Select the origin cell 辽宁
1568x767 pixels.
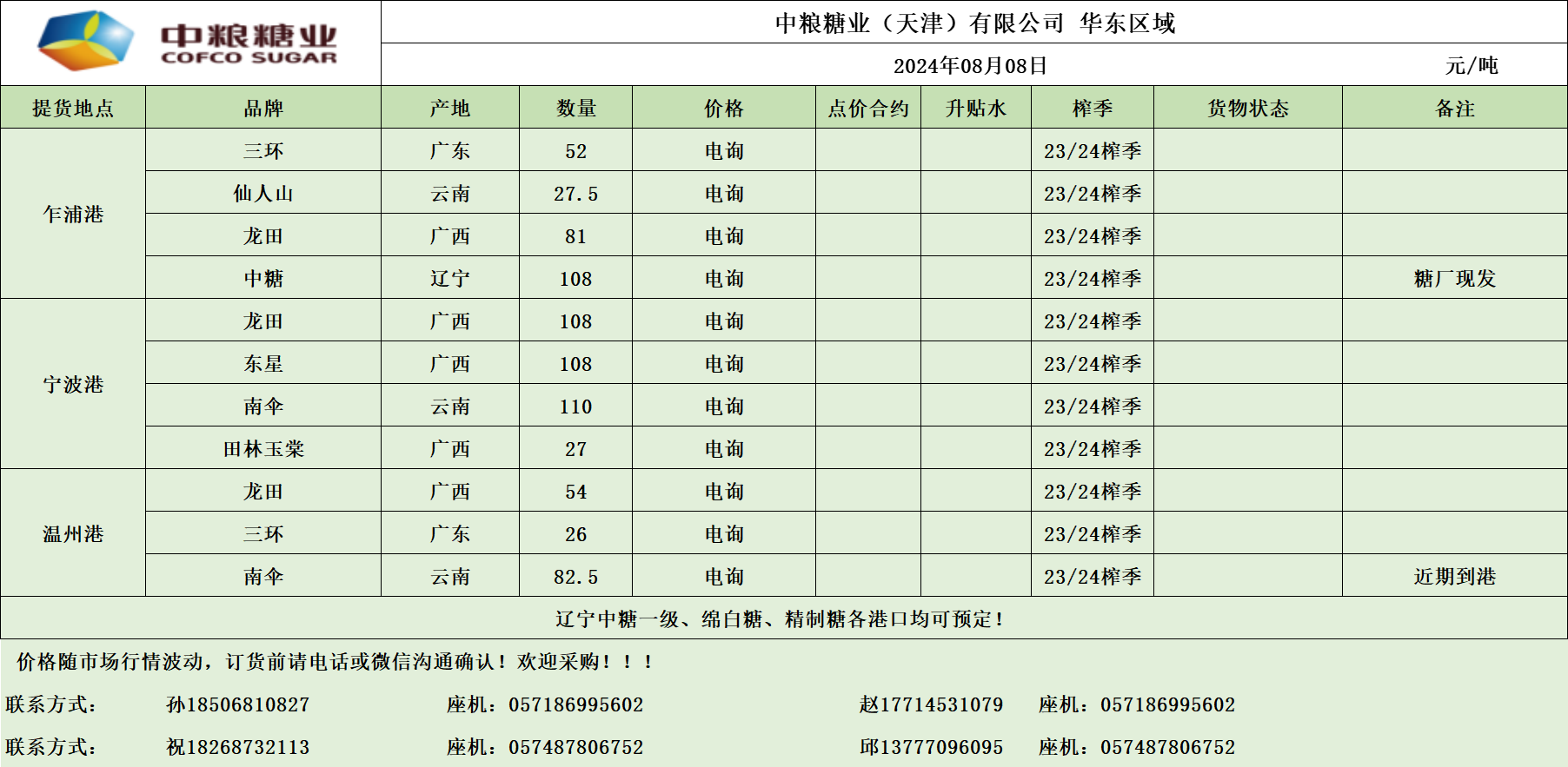click(450, 279)
